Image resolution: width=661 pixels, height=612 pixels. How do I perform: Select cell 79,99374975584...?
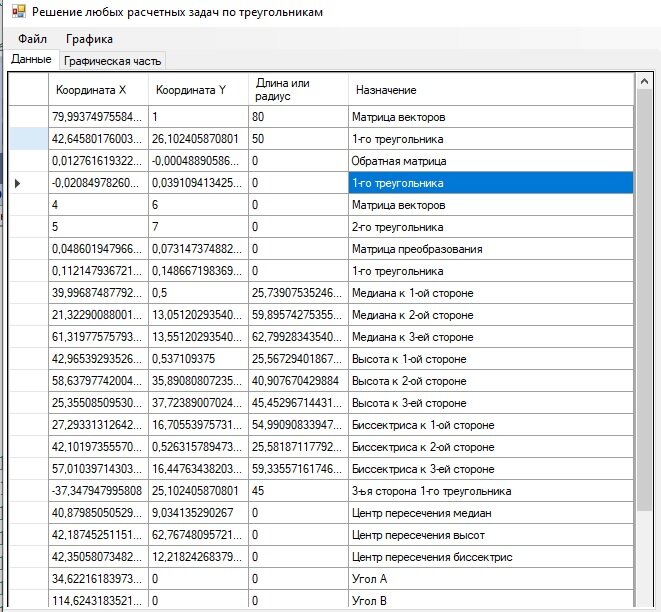coord(99,117)
